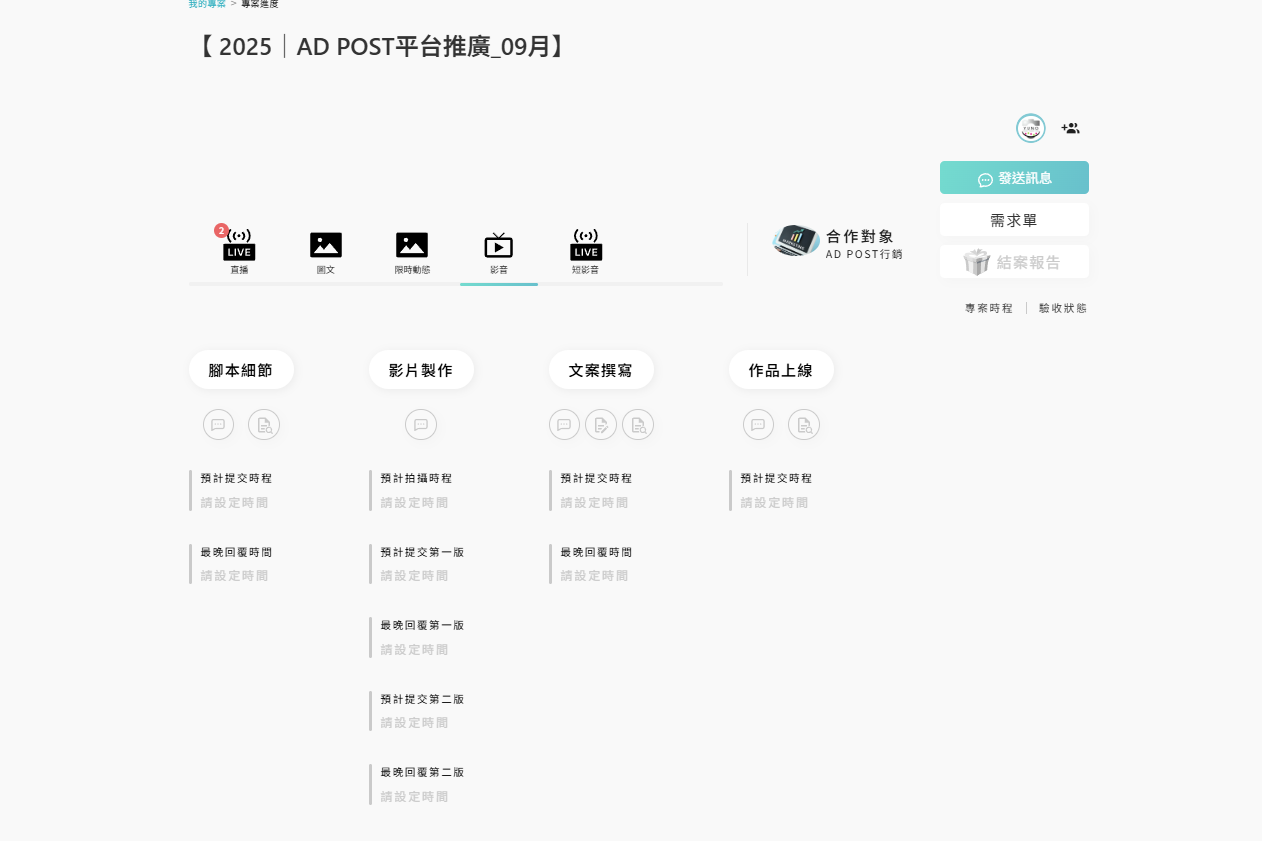
Task: Open comment icon under 腳本細節
Action: tap(218, 425)
